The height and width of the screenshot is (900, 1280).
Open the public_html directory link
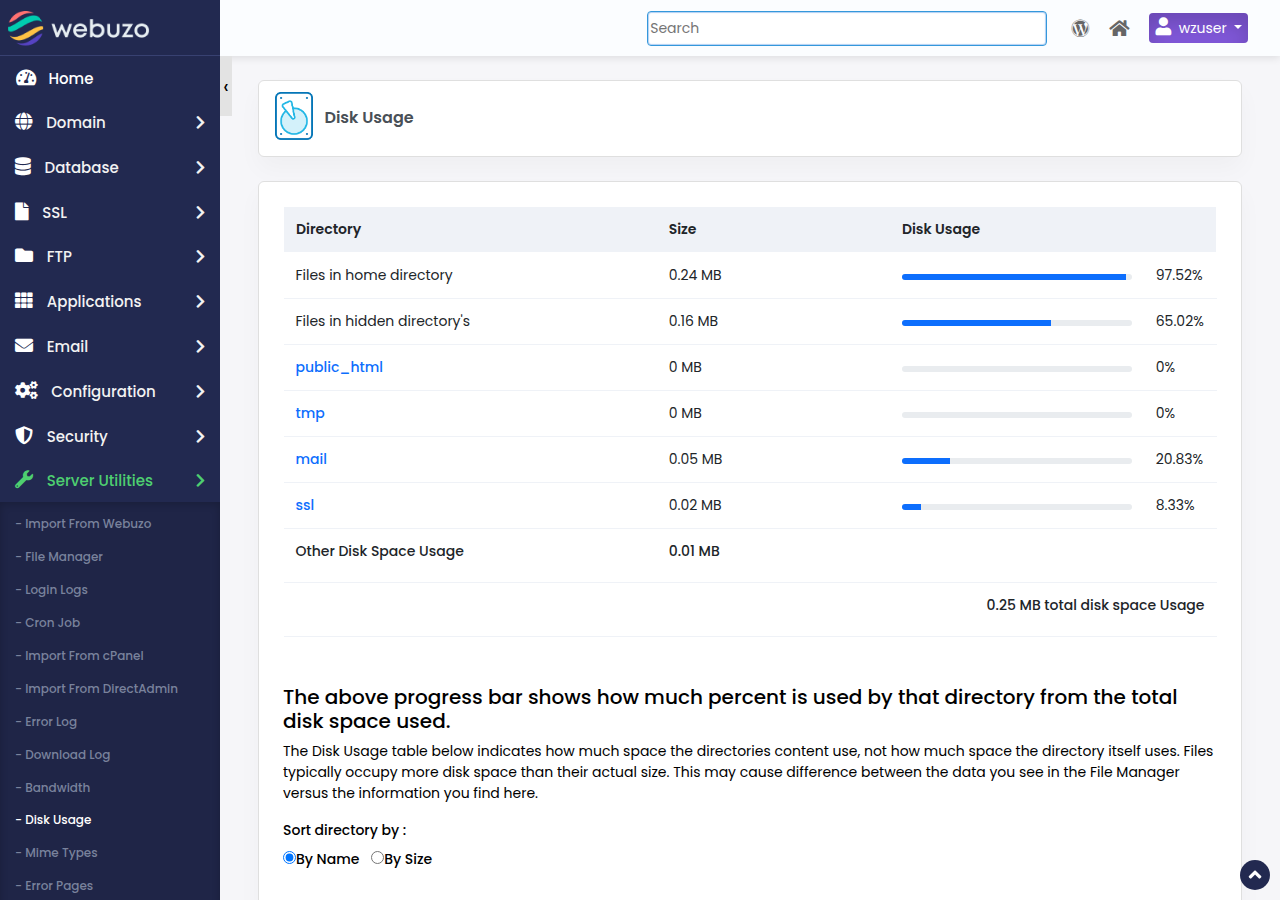339,367
